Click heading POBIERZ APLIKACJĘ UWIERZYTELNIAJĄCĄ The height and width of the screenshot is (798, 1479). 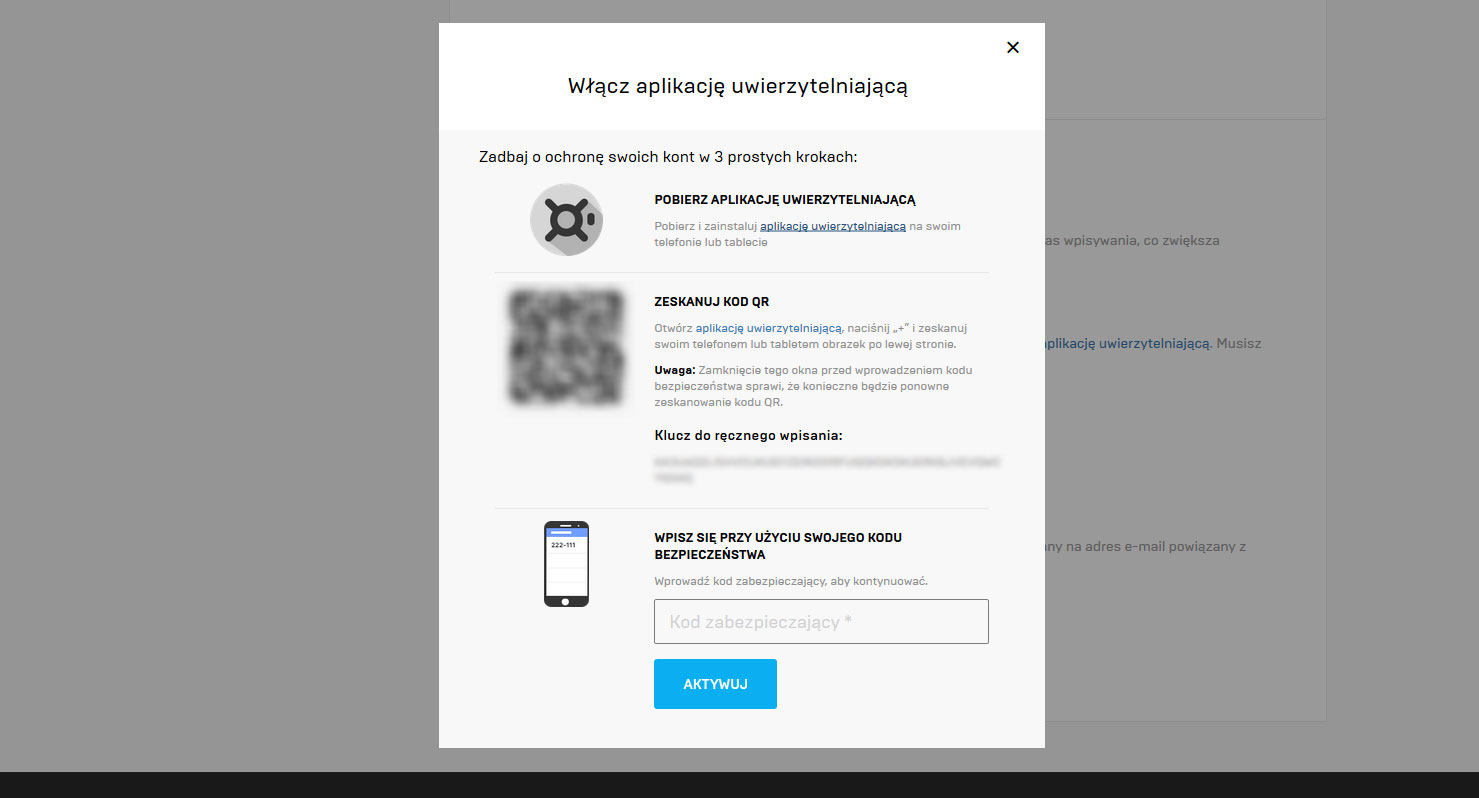click(785, 200)
